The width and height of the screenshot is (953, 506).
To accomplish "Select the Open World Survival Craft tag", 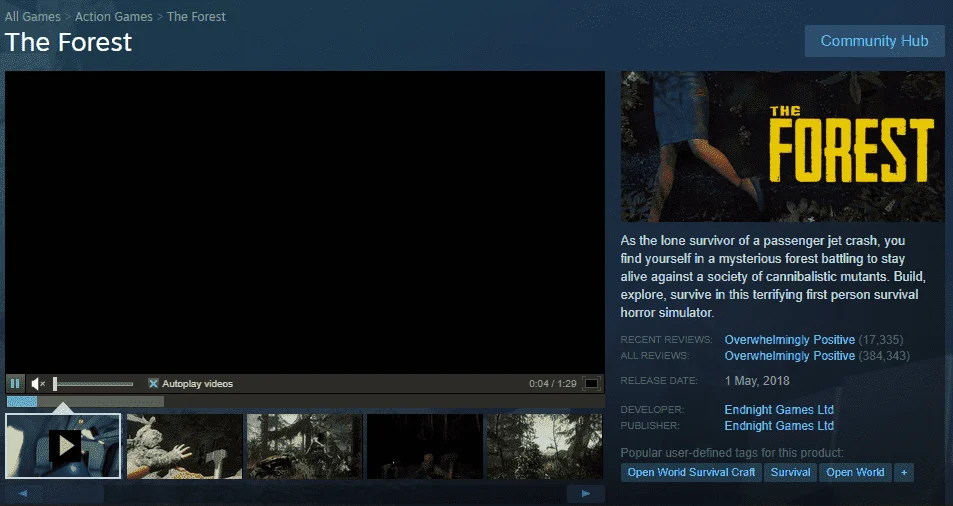I will click(691, 472).
